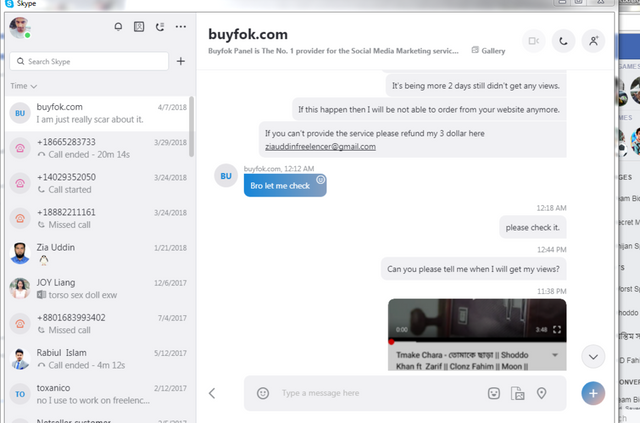Open the +8801683993402 missed call entry
This screenshot has width=640, height=423.
[98, 324]
